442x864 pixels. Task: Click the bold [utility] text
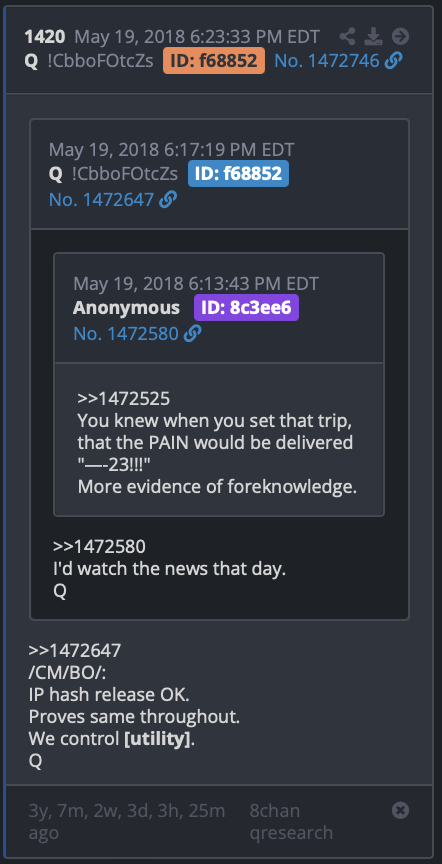(x=157, y=739)
